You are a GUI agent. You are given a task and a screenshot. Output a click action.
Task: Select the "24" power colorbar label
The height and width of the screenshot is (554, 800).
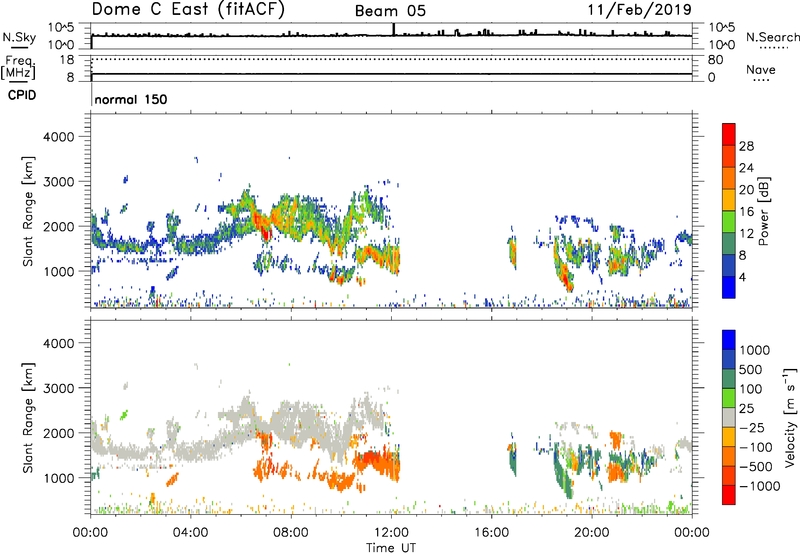pyautogui.click(x=746, y=168)
